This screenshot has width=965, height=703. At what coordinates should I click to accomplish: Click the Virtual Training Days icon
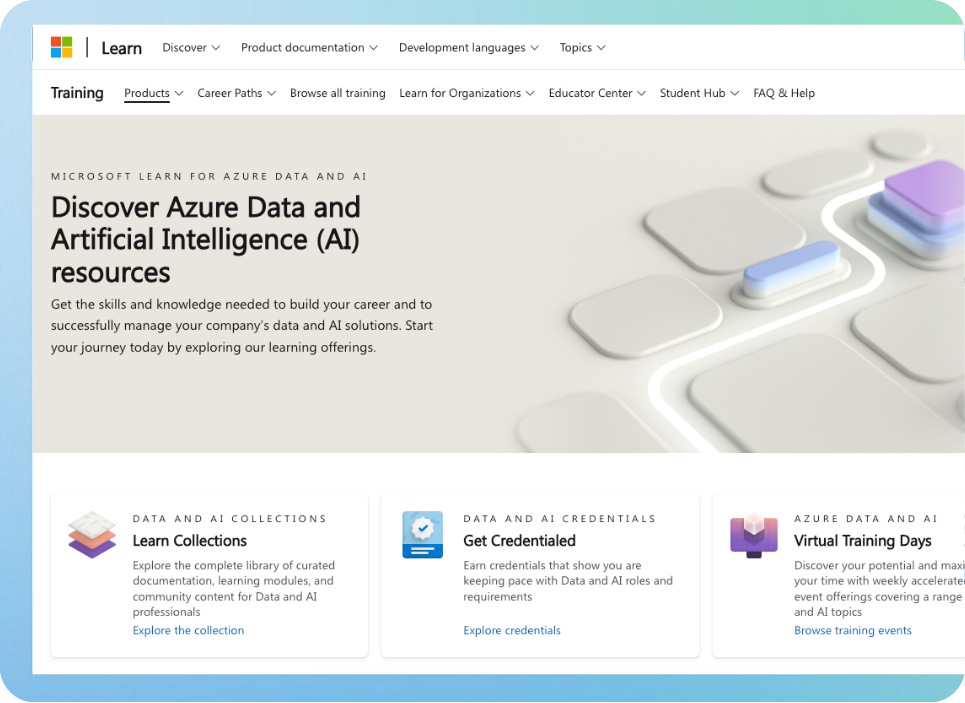754,536
